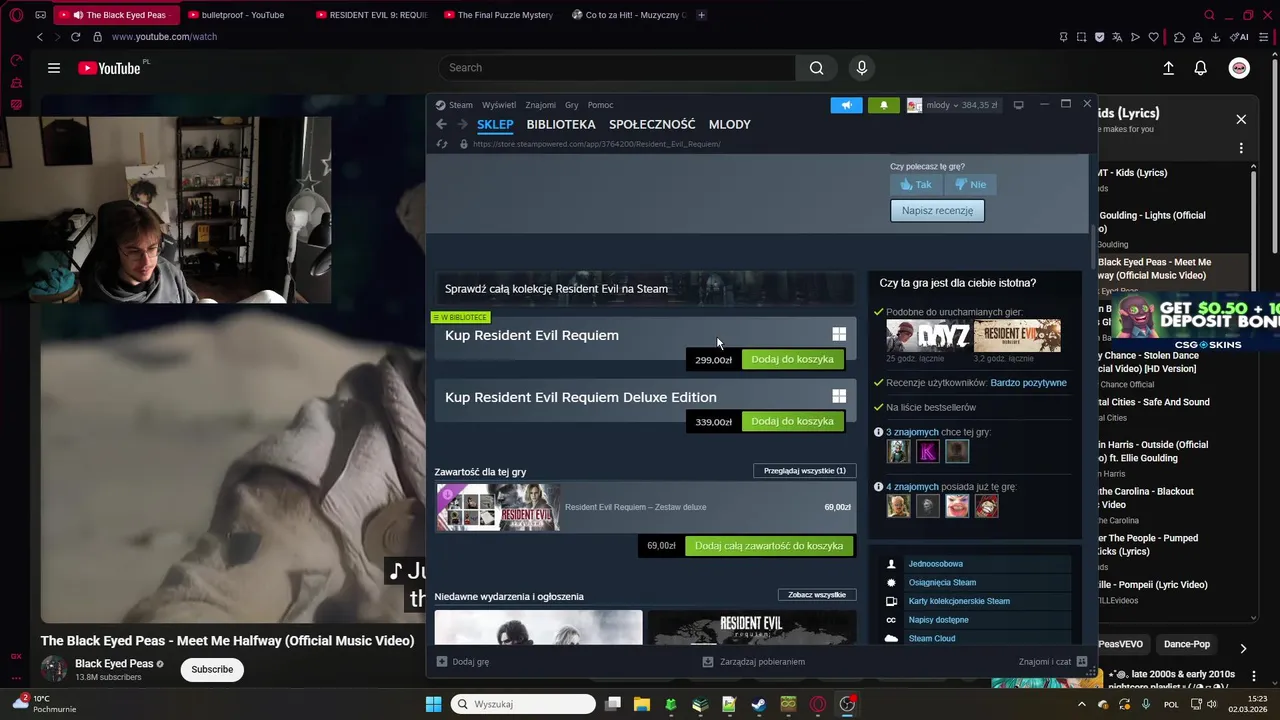
Task: Show hidden system tray icons
Action: pos(1081,704)
